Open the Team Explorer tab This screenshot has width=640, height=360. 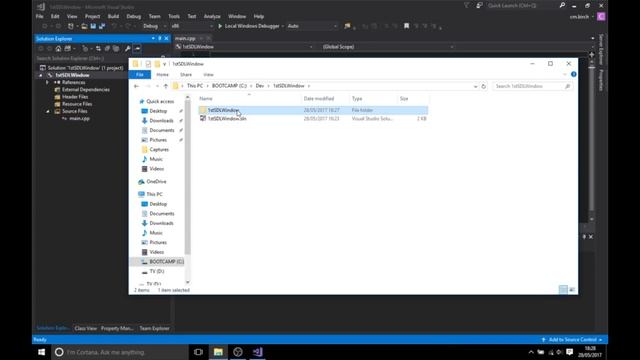click(x=154, y=328)
